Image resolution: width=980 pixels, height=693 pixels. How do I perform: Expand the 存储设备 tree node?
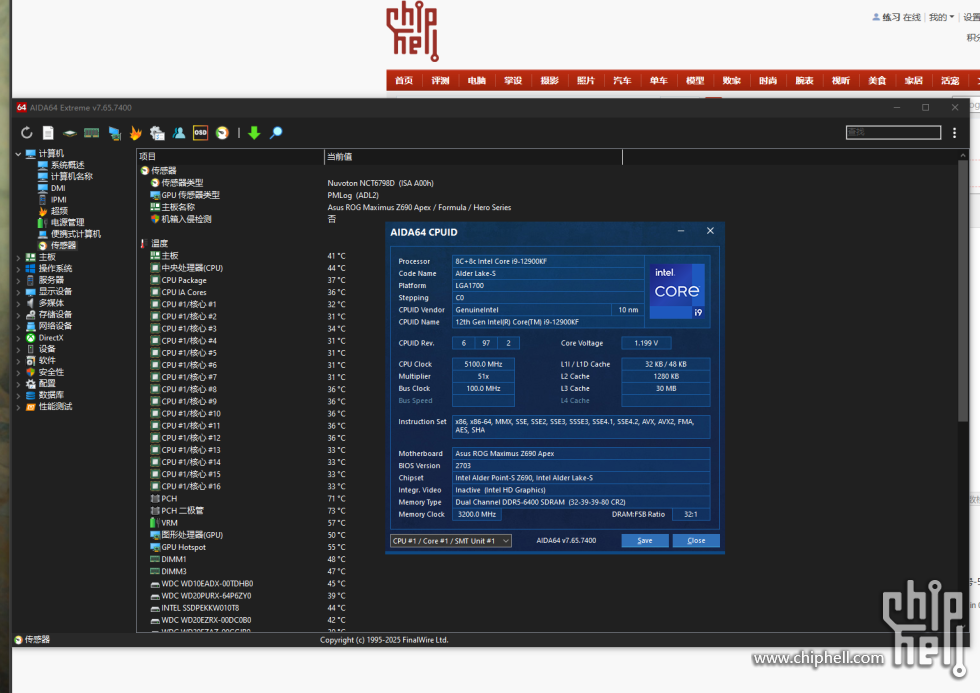(x=18, y=315)
